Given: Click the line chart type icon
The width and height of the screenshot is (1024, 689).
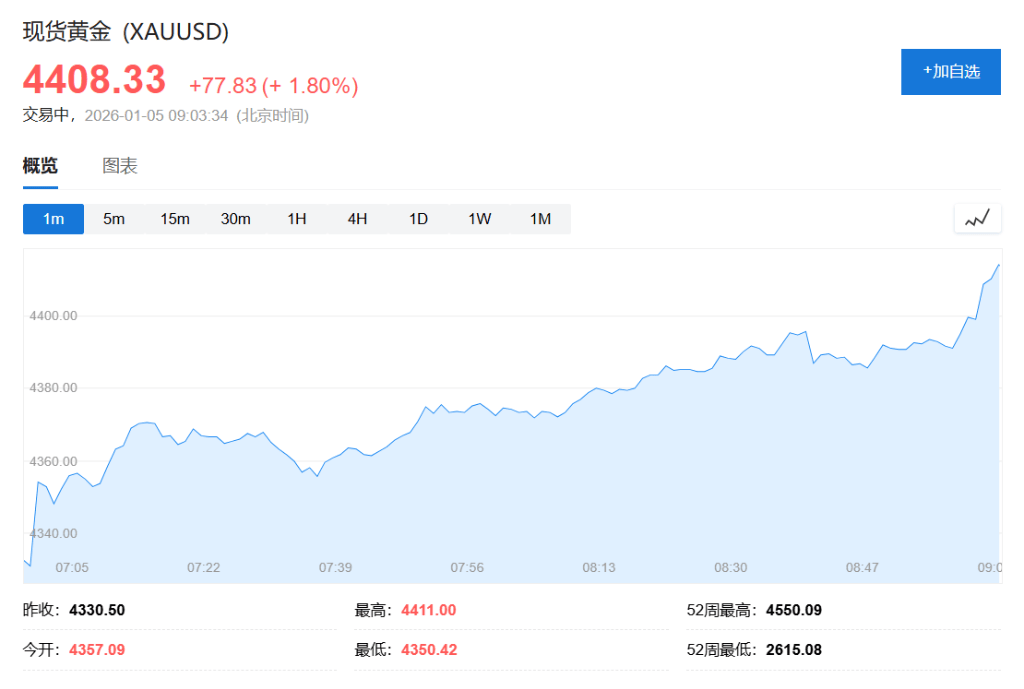Looking at the screenshot, I should pyautogui.click(x=977, y=218).
